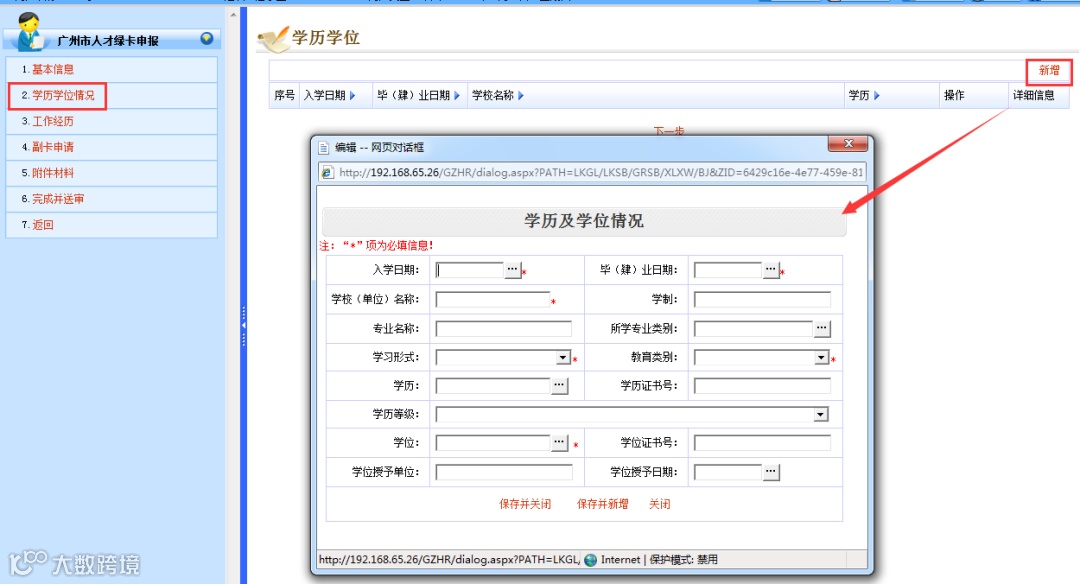
Task: Sort by 学校名称 column arrow
Action: [521, 96]
